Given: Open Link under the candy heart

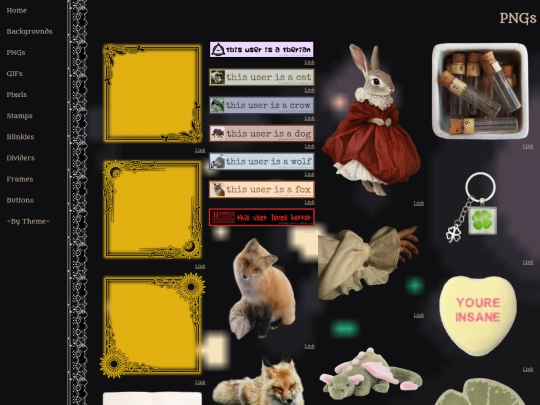Looking at the screenshot, I should [x=528, y=370].
